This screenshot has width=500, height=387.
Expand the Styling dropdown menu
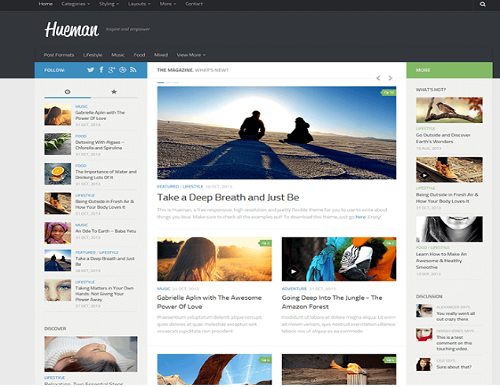click(109, 4)
